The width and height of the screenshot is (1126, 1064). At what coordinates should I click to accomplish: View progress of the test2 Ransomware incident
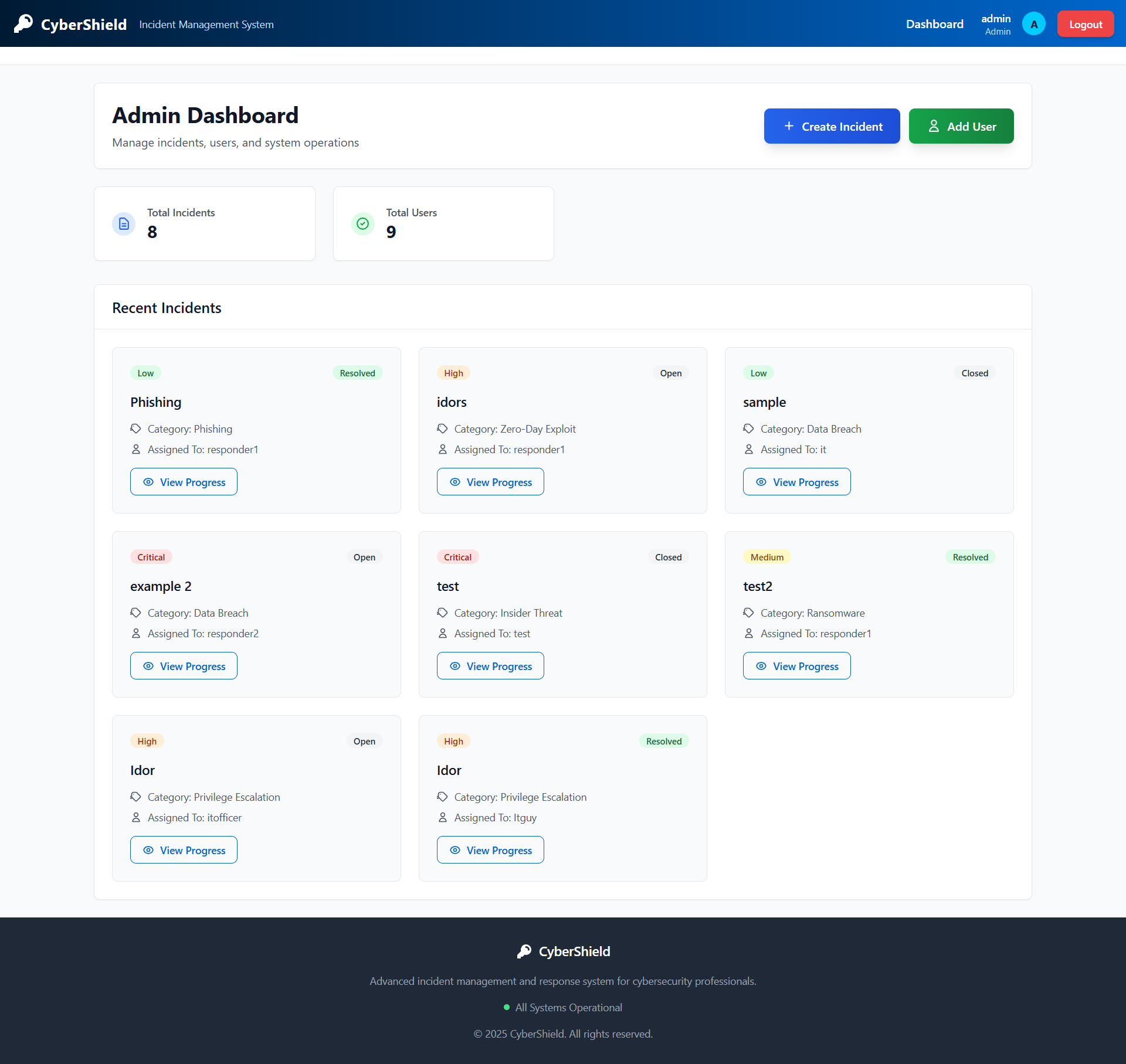click(796, 666)
